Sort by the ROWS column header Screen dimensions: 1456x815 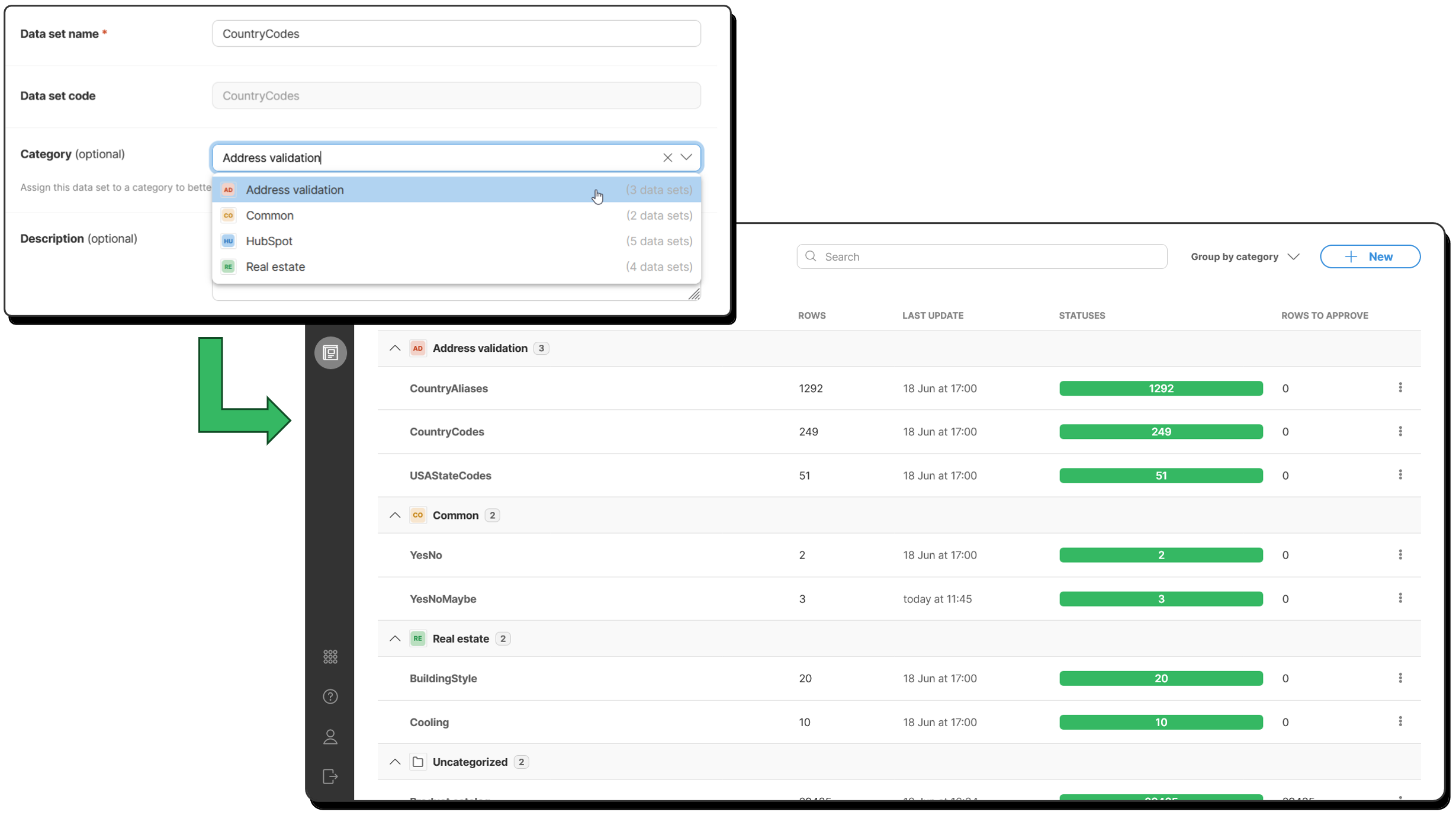[811, 316]
